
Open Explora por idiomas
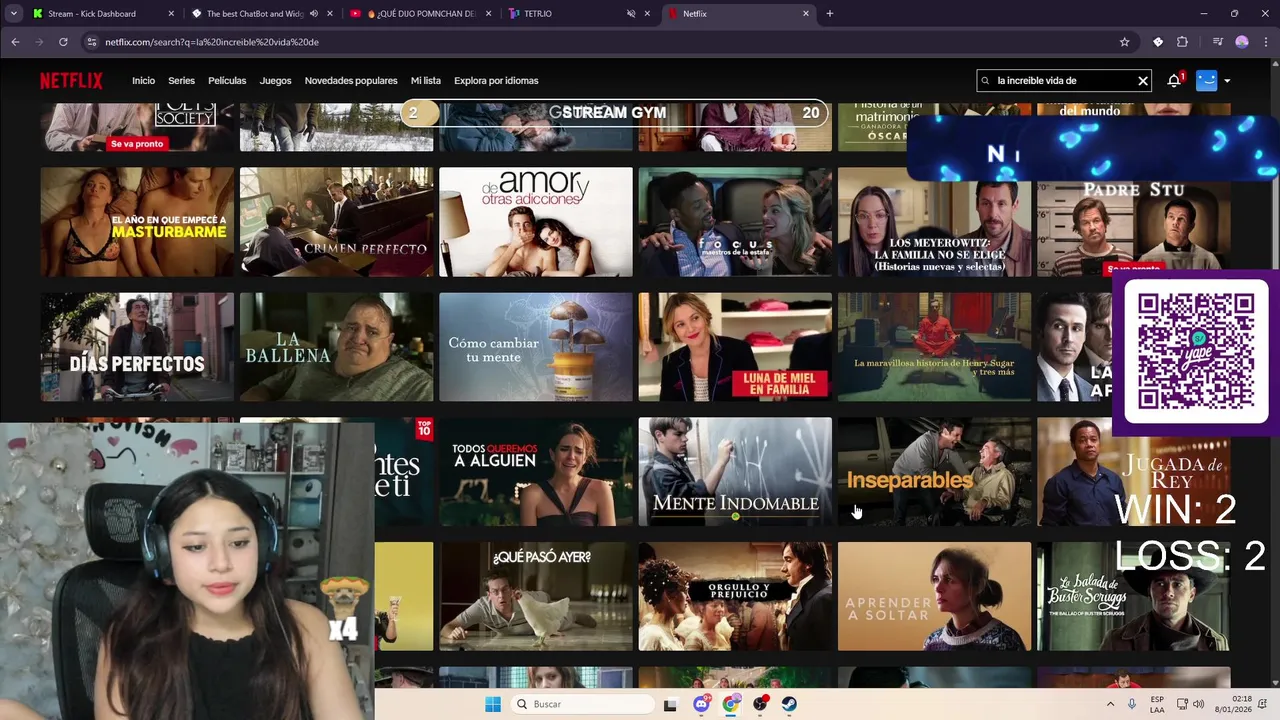click(x=496, y=81)
